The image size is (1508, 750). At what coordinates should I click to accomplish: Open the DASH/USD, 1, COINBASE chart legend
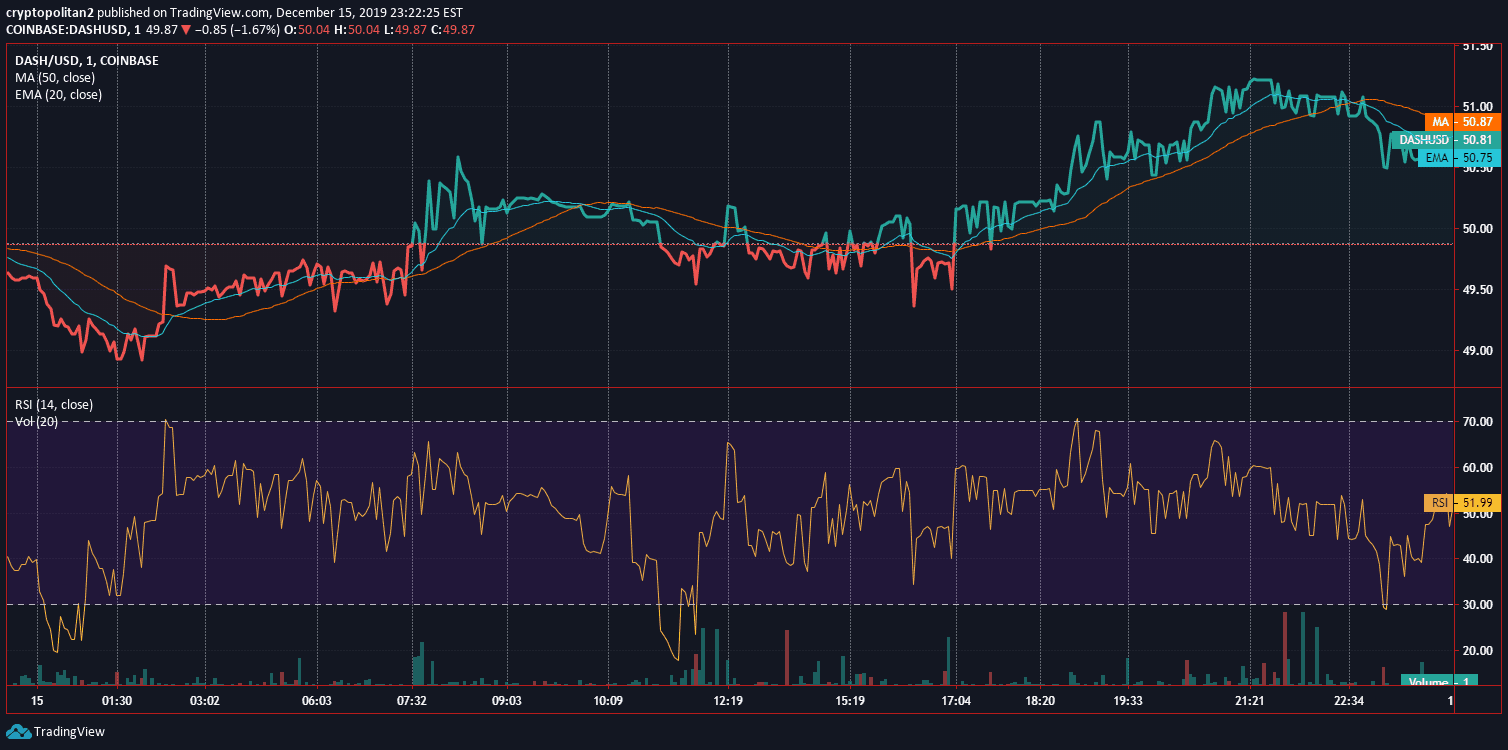point(86,60)
